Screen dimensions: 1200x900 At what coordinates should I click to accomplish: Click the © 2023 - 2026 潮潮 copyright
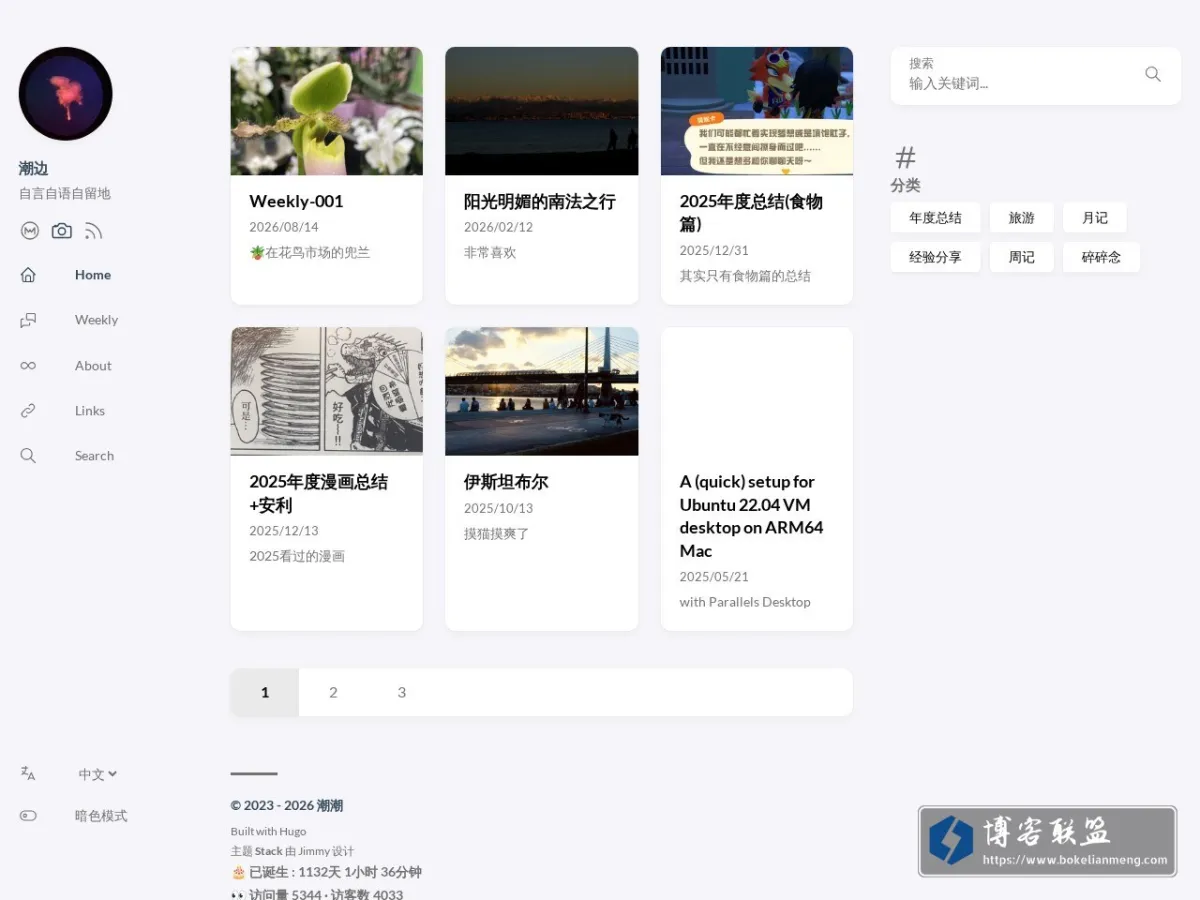(x=287, y=806)
